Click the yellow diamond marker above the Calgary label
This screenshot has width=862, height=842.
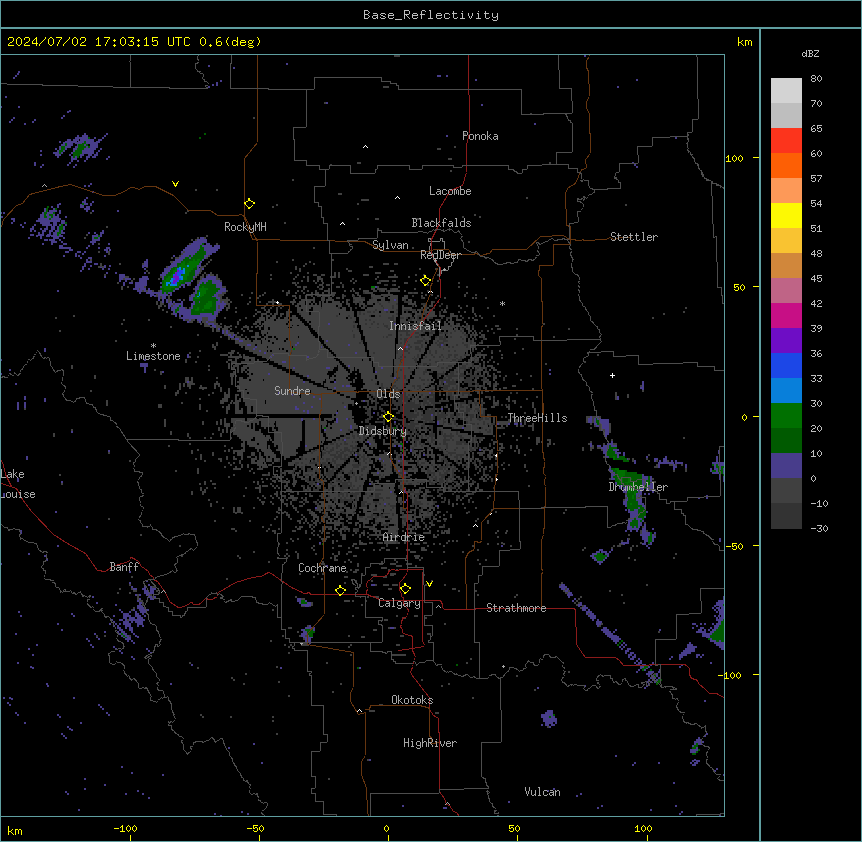point(405,589)
